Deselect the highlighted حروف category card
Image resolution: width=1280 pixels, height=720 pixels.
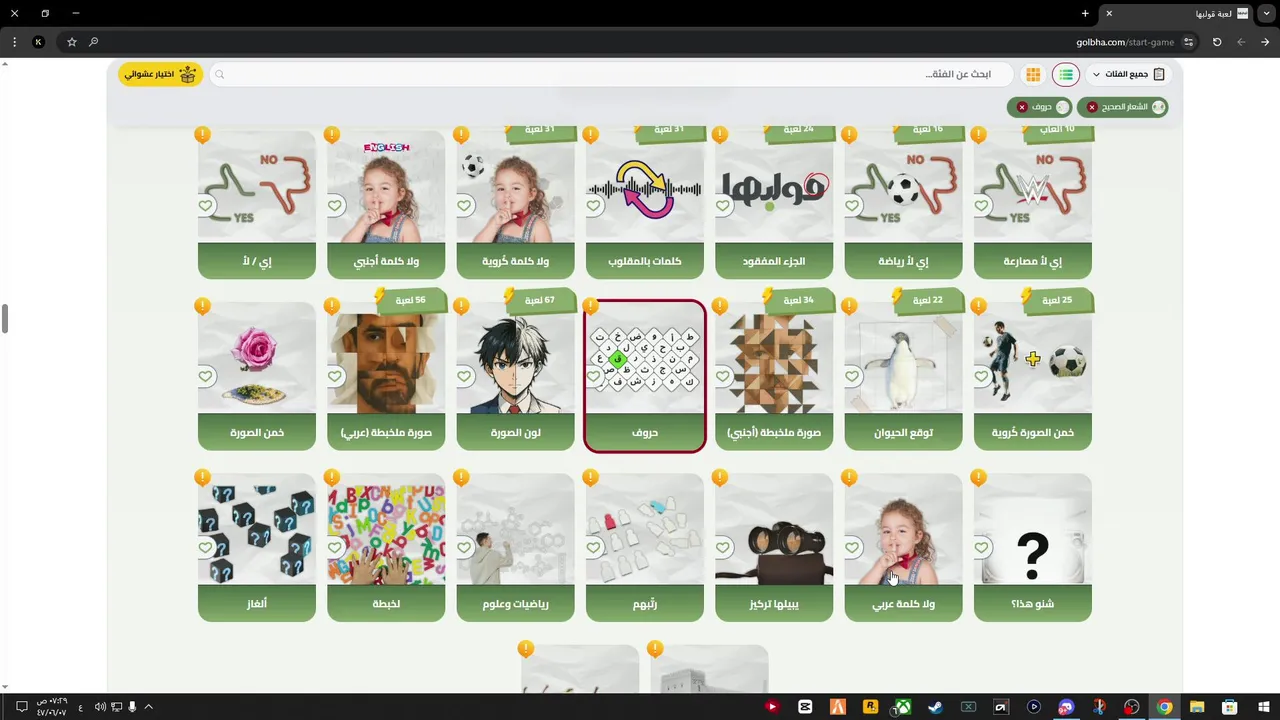[x=645, y=376]
